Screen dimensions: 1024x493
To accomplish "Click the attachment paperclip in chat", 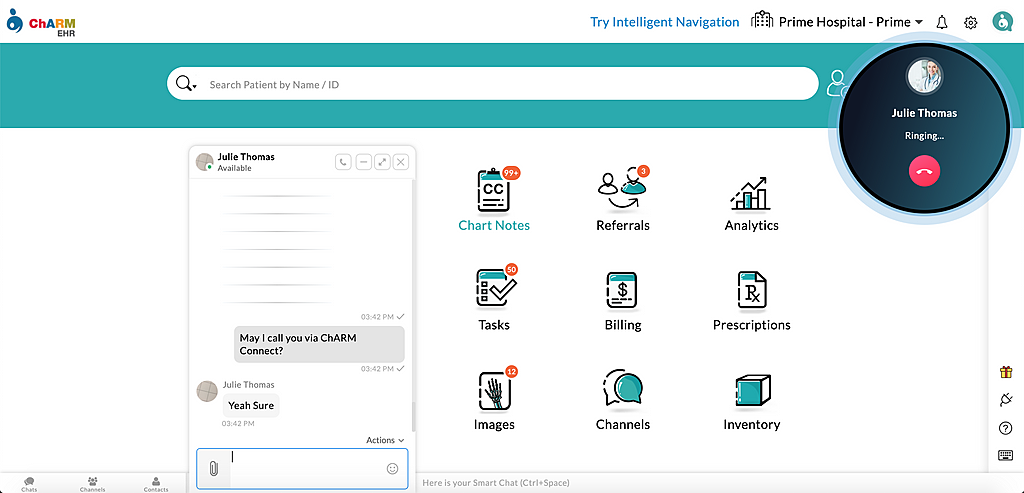I will point(214,468).
